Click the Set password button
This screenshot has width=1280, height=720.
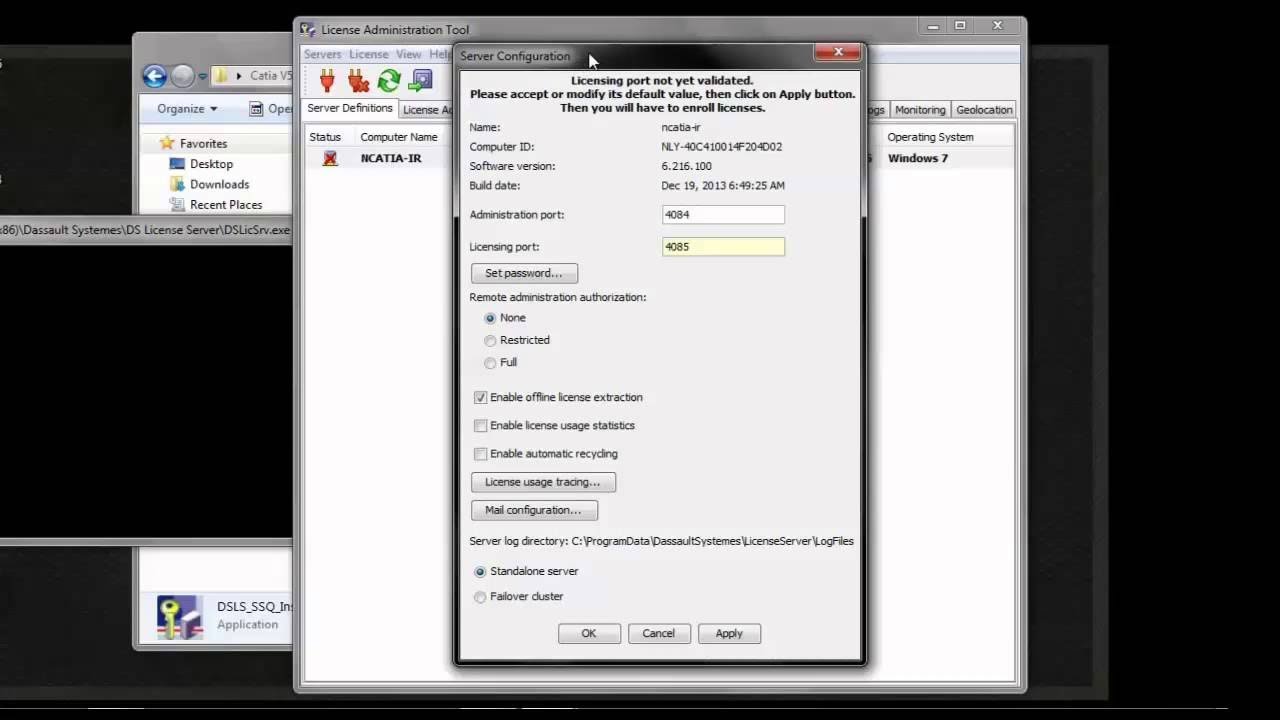(524, 273)
